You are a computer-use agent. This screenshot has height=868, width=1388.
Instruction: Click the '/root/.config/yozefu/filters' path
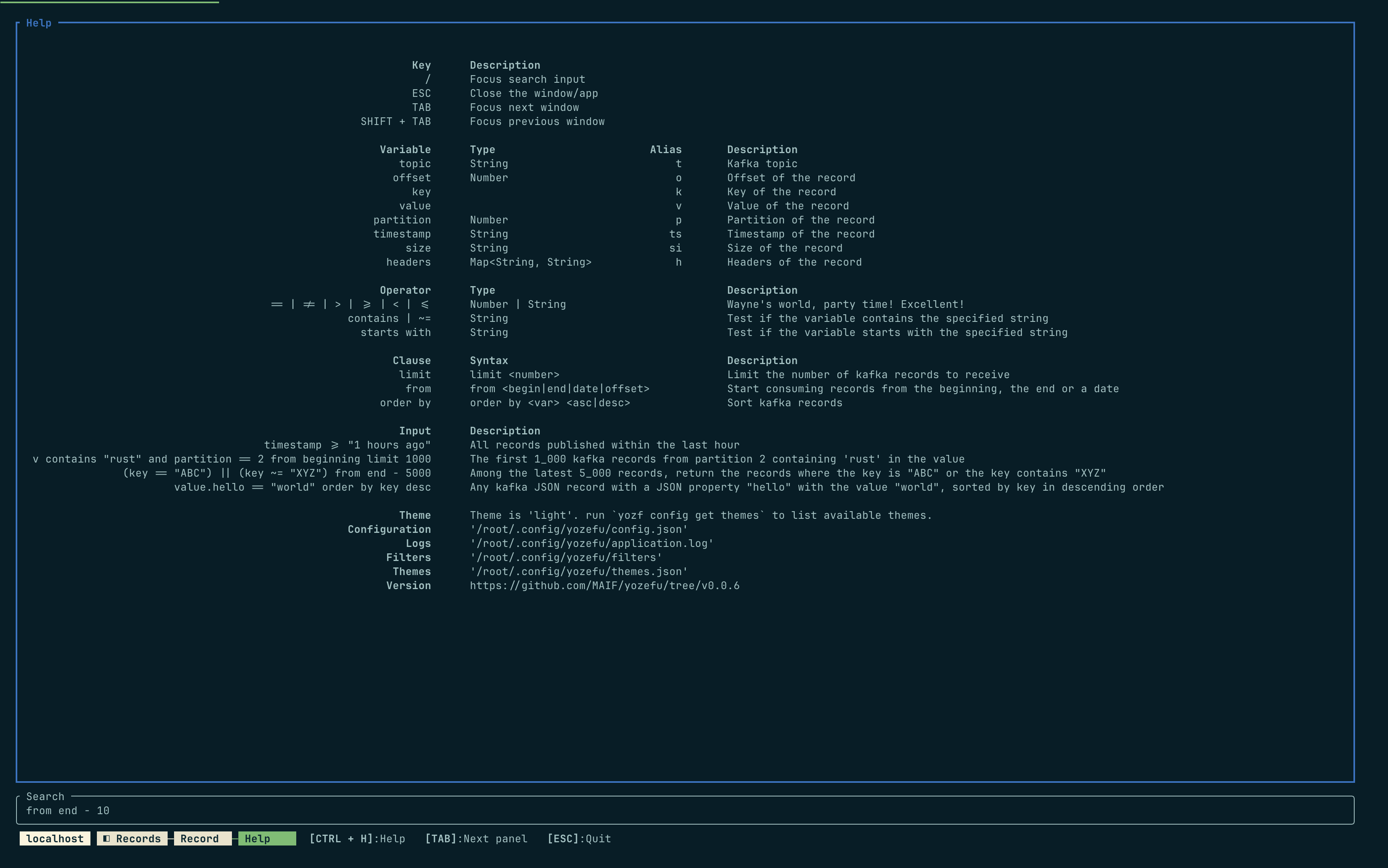pyautogui.click(x=566, y=557)
